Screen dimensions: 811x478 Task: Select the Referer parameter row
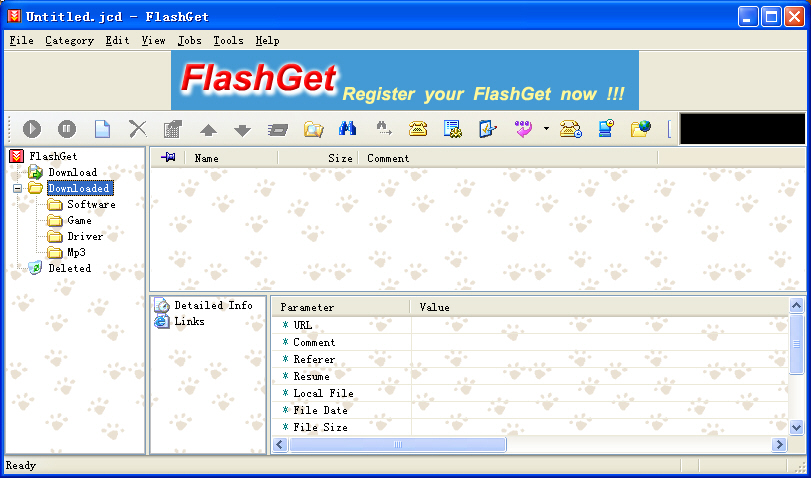(x=530, y=359)
